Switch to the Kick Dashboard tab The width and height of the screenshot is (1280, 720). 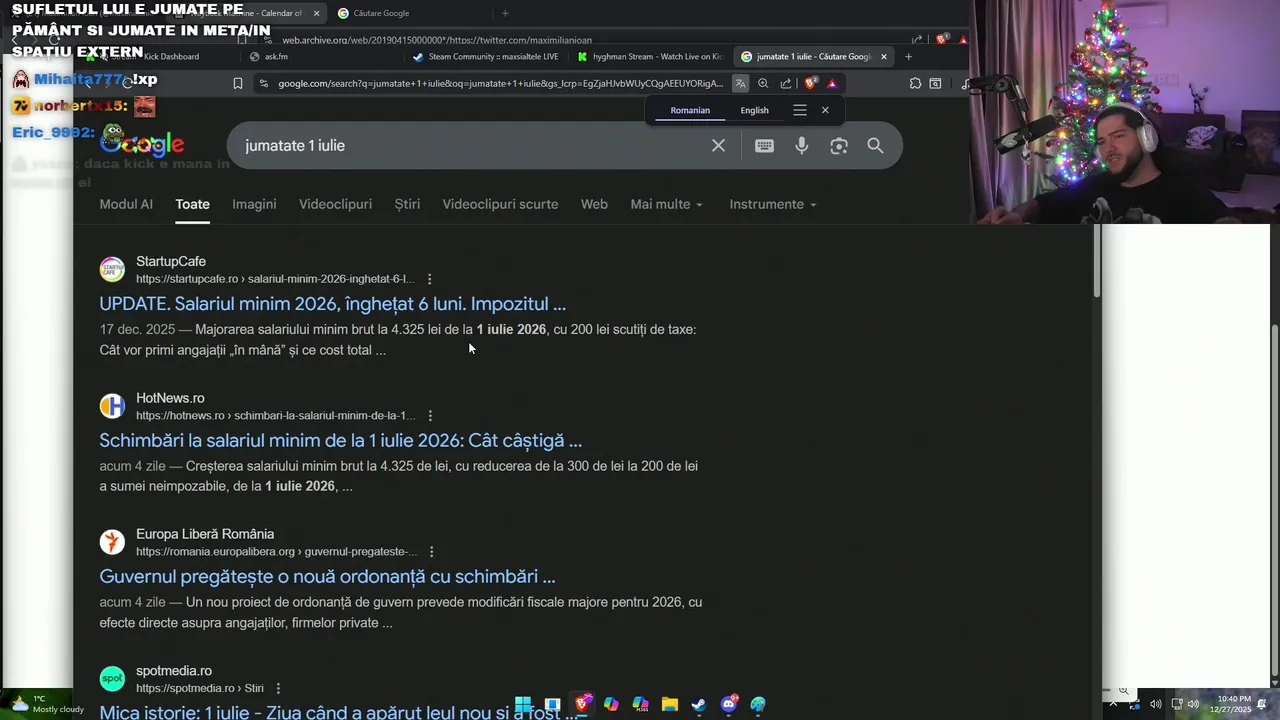point(160,57)
